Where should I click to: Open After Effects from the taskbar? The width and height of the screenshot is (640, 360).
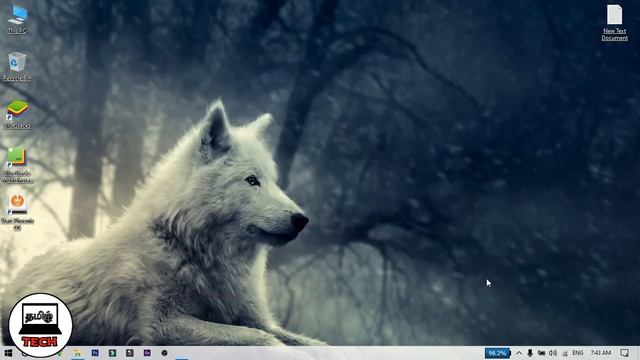click(x=147, y=353)
